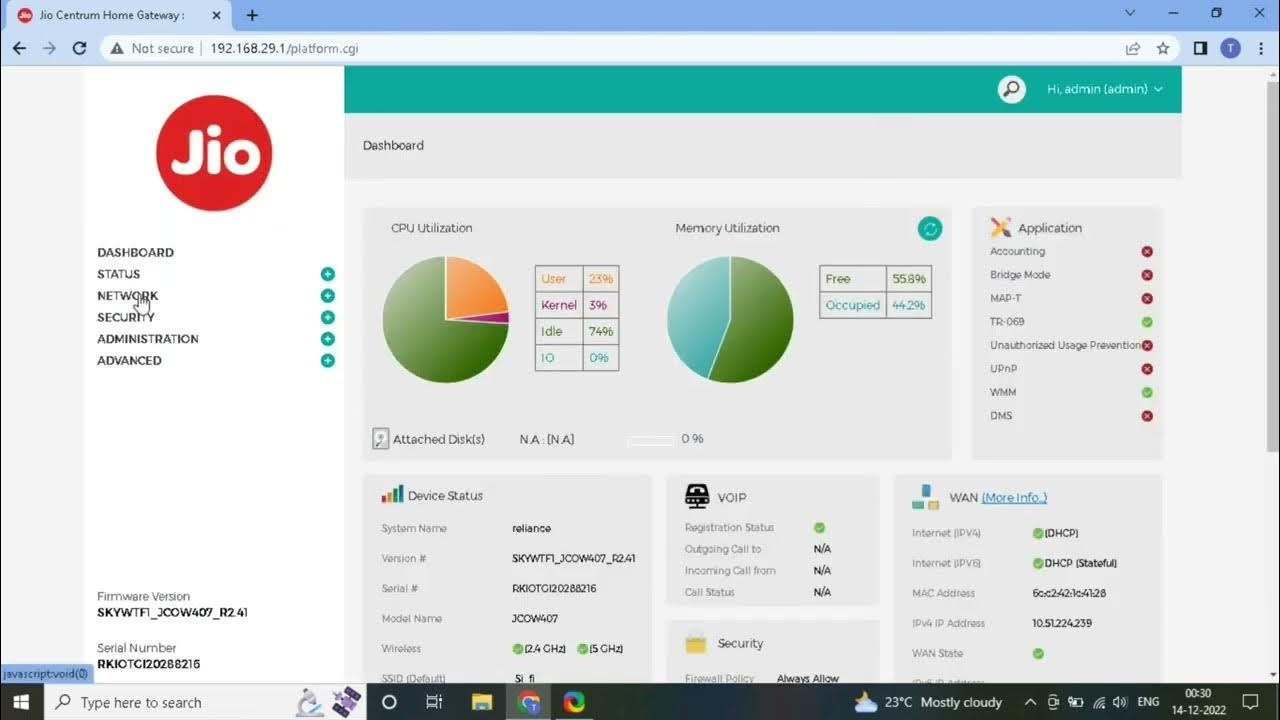Image resolution: width=1280 pixels, height=720 pixels.
Task: Select the ADVANCED menu item
Action: pos(129,360)
